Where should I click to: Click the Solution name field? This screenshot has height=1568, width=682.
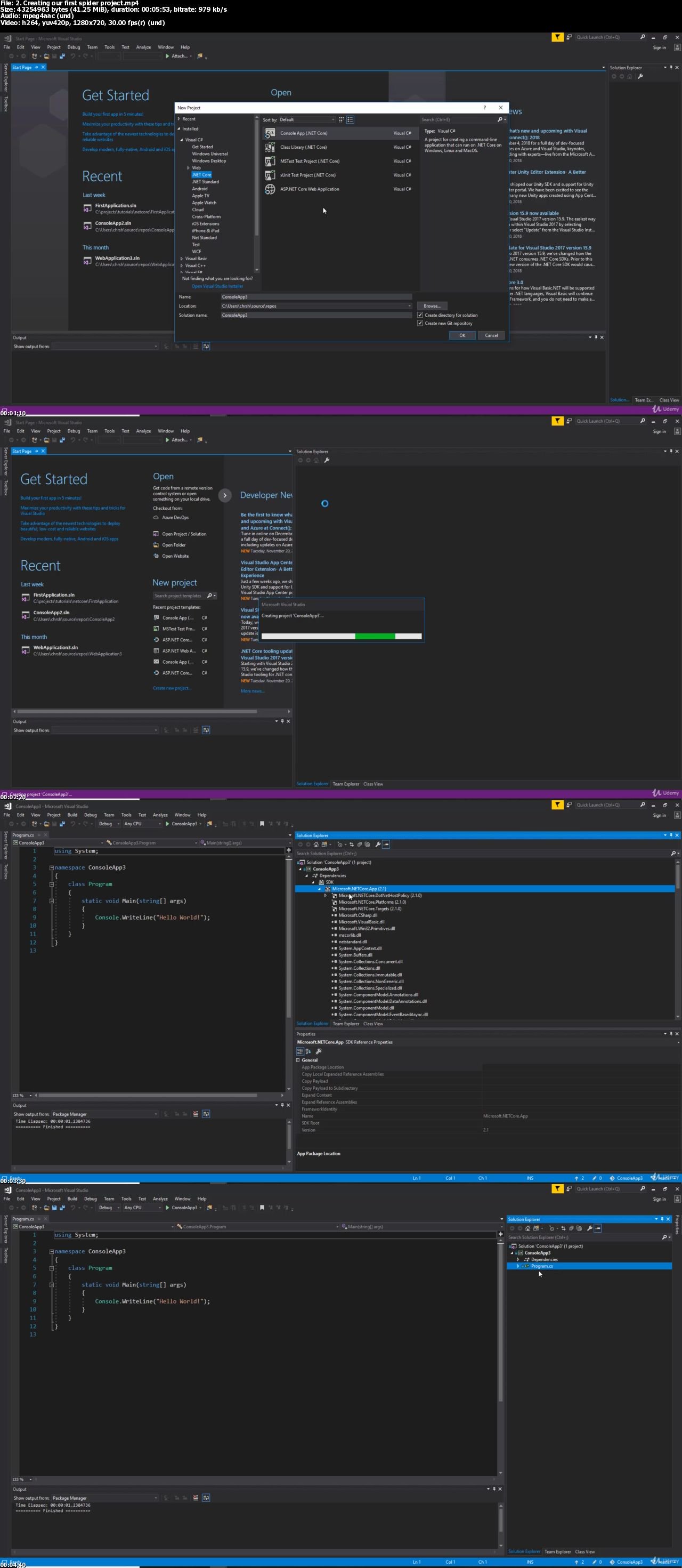tap(316, 315)
